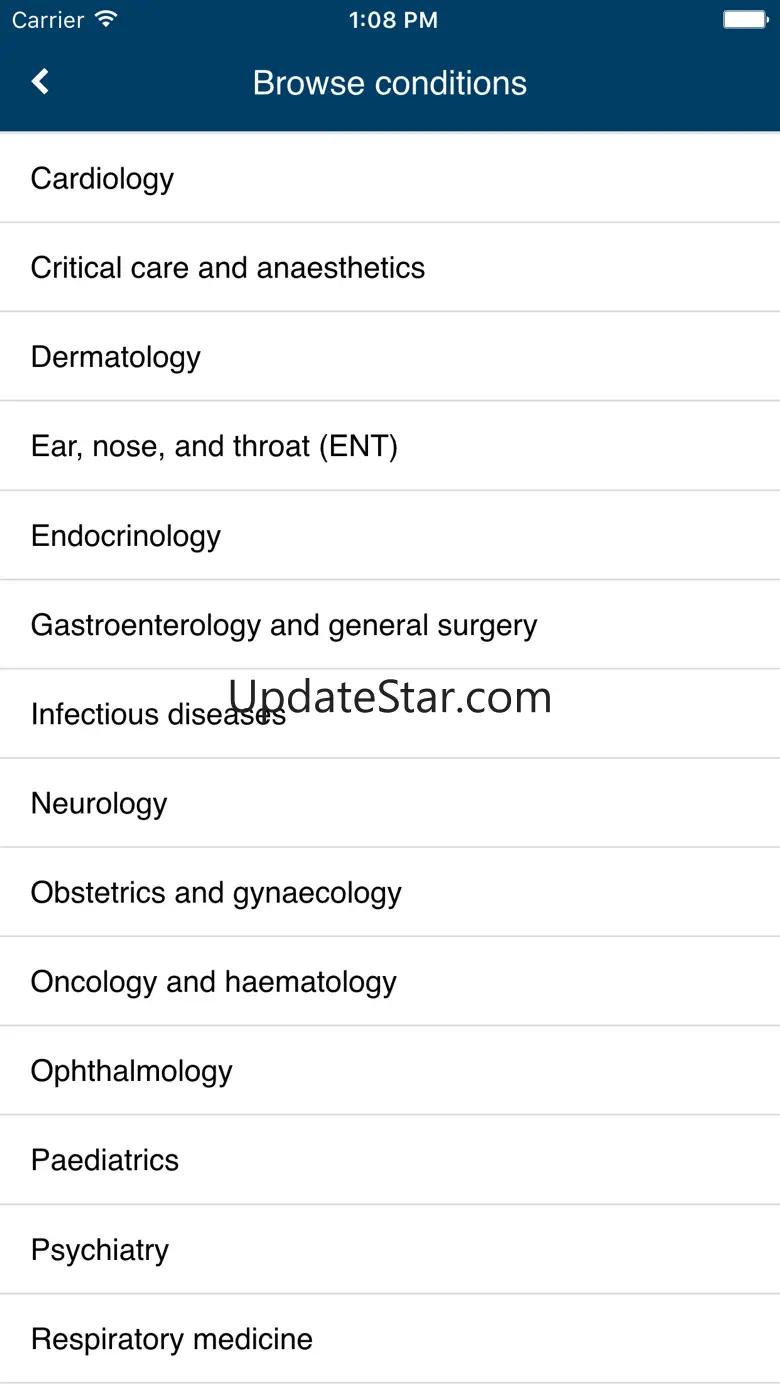The height and width of the screenshot is (1387, 780).
Task: Tap the back arrow icon
Action: point(40,82)
